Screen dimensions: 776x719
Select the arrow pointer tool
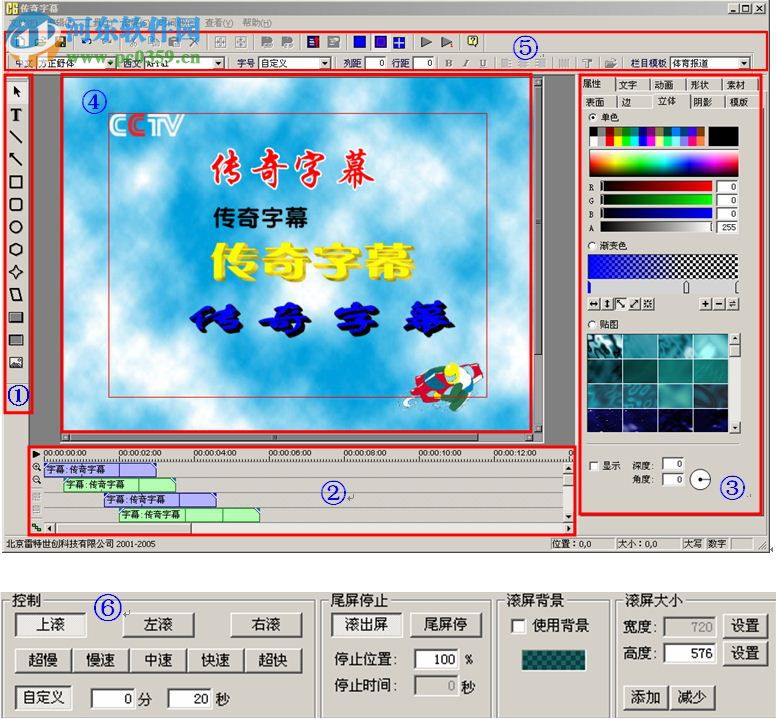pyautogui.click(x=17, y=92)
